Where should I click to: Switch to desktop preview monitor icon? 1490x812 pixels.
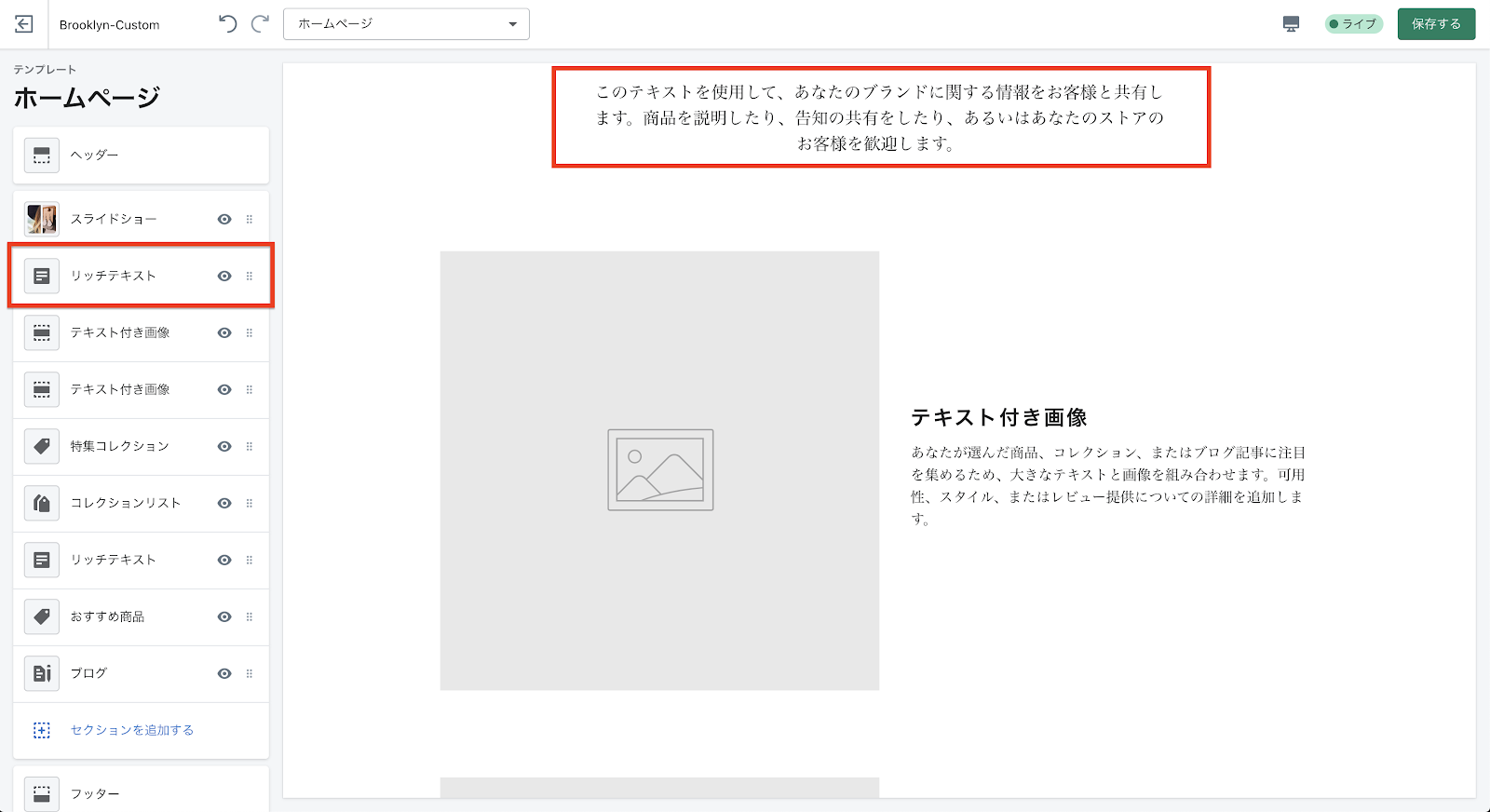pos(1291,24)
